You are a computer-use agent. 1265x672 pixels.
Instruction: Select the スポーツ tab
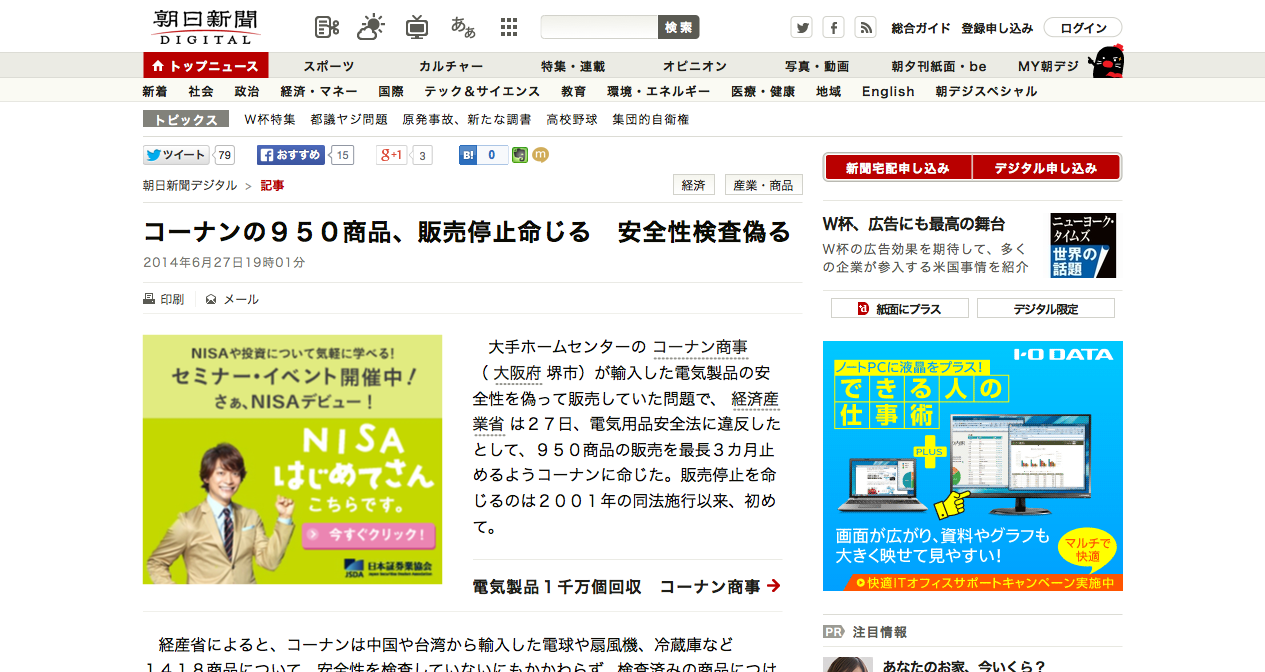[329, 66]
